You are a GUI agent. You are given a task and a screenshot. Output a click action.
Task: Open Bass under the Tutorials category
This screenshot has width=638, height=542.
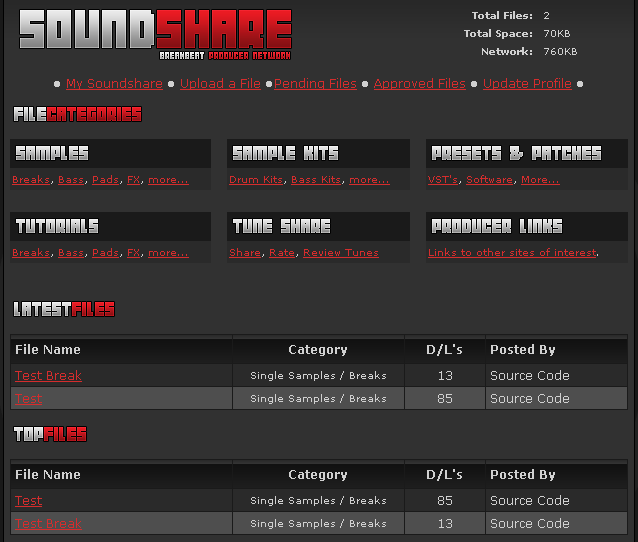(71, 253)
